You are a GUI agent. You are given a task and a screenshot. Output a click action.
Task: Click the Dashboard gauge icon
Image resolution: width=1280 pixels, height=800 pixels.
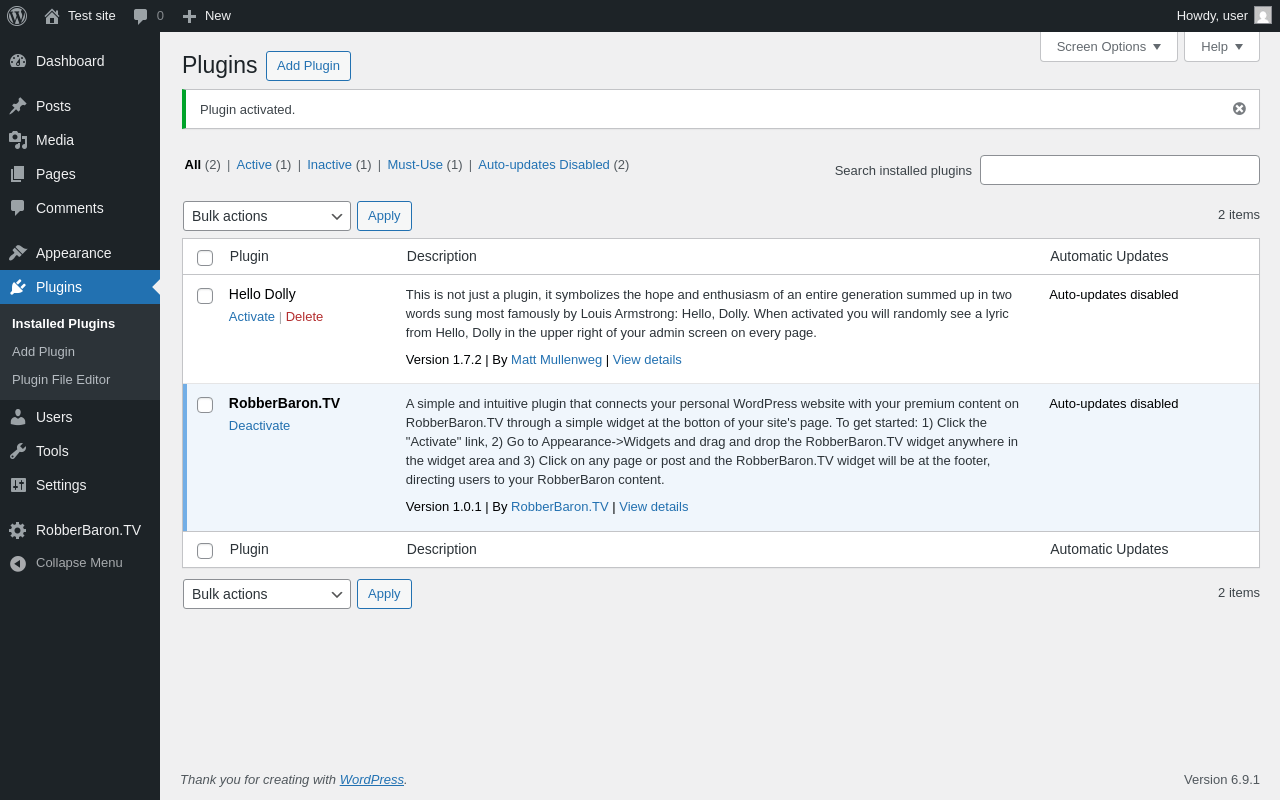tap(18, 61)
